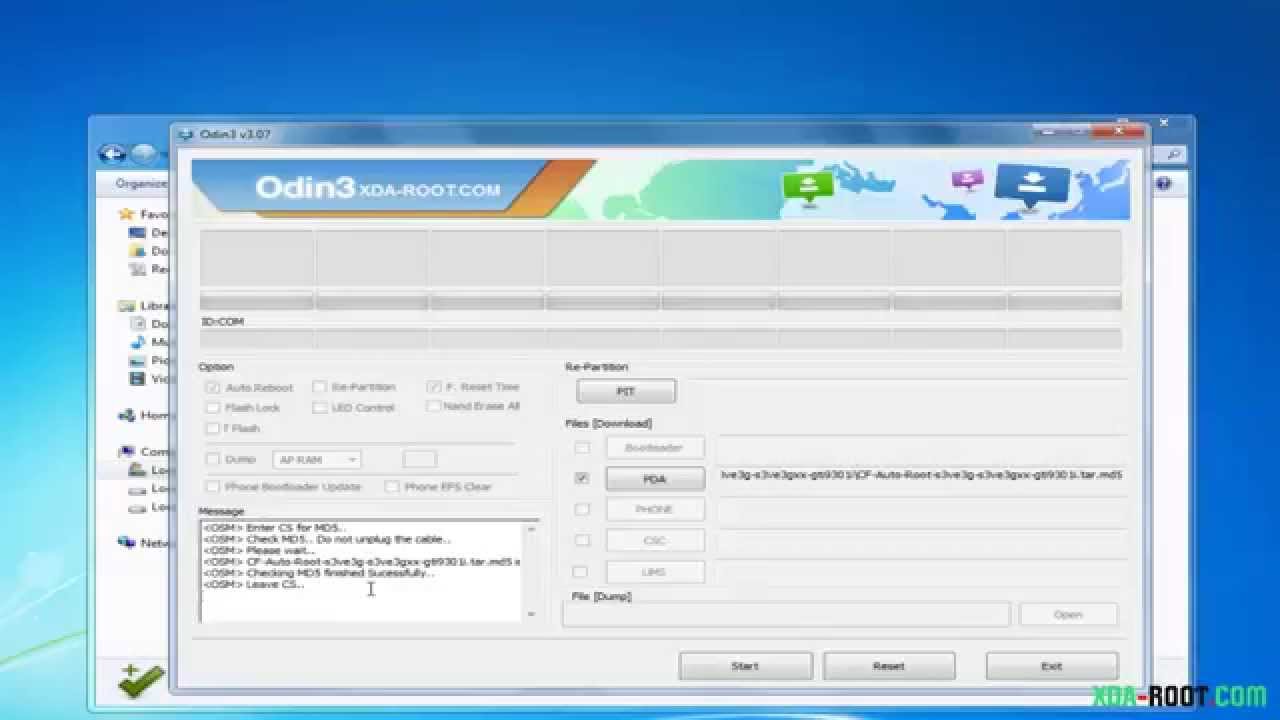Click the Open button for File Dump
Image resolution: width=1280 pixels, height=720 pixels.
click(x=1068, y=614)
